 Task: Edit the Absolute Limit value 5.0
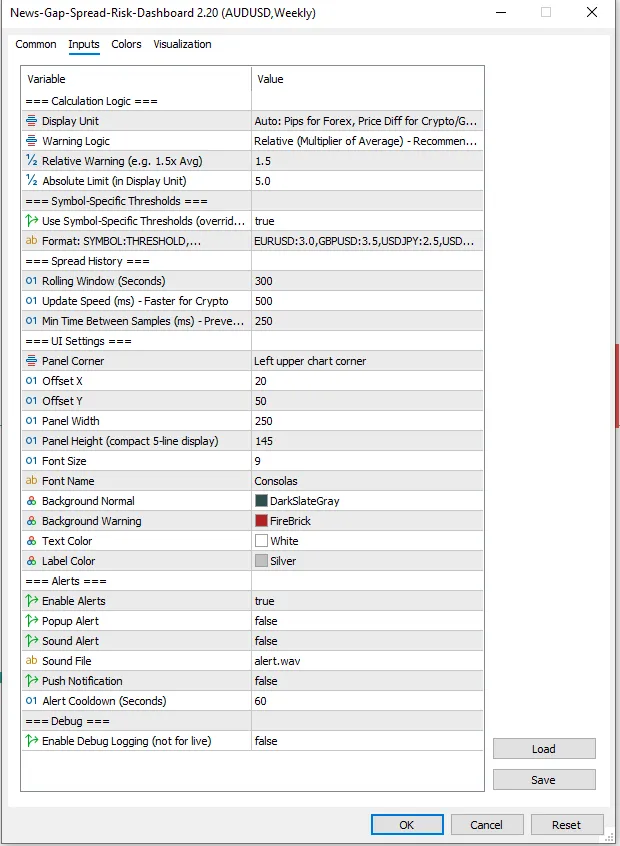(367, 181)
